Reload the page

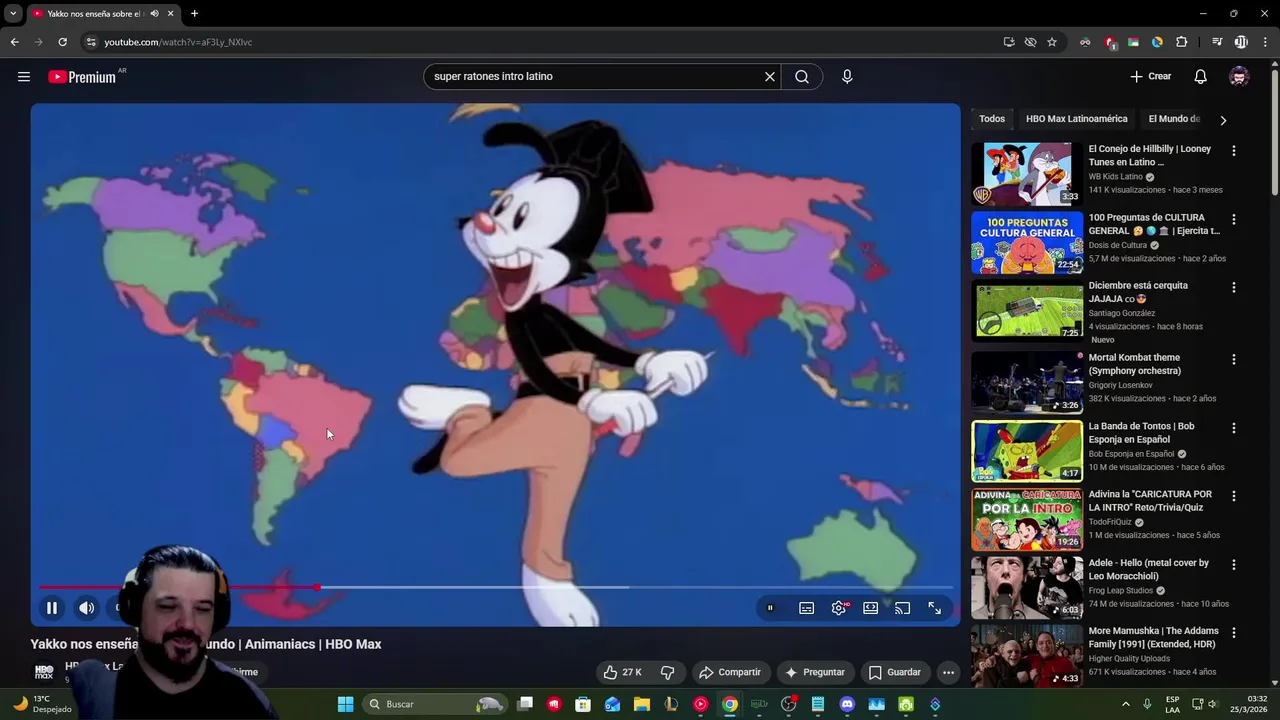click(x=62, y=42)
